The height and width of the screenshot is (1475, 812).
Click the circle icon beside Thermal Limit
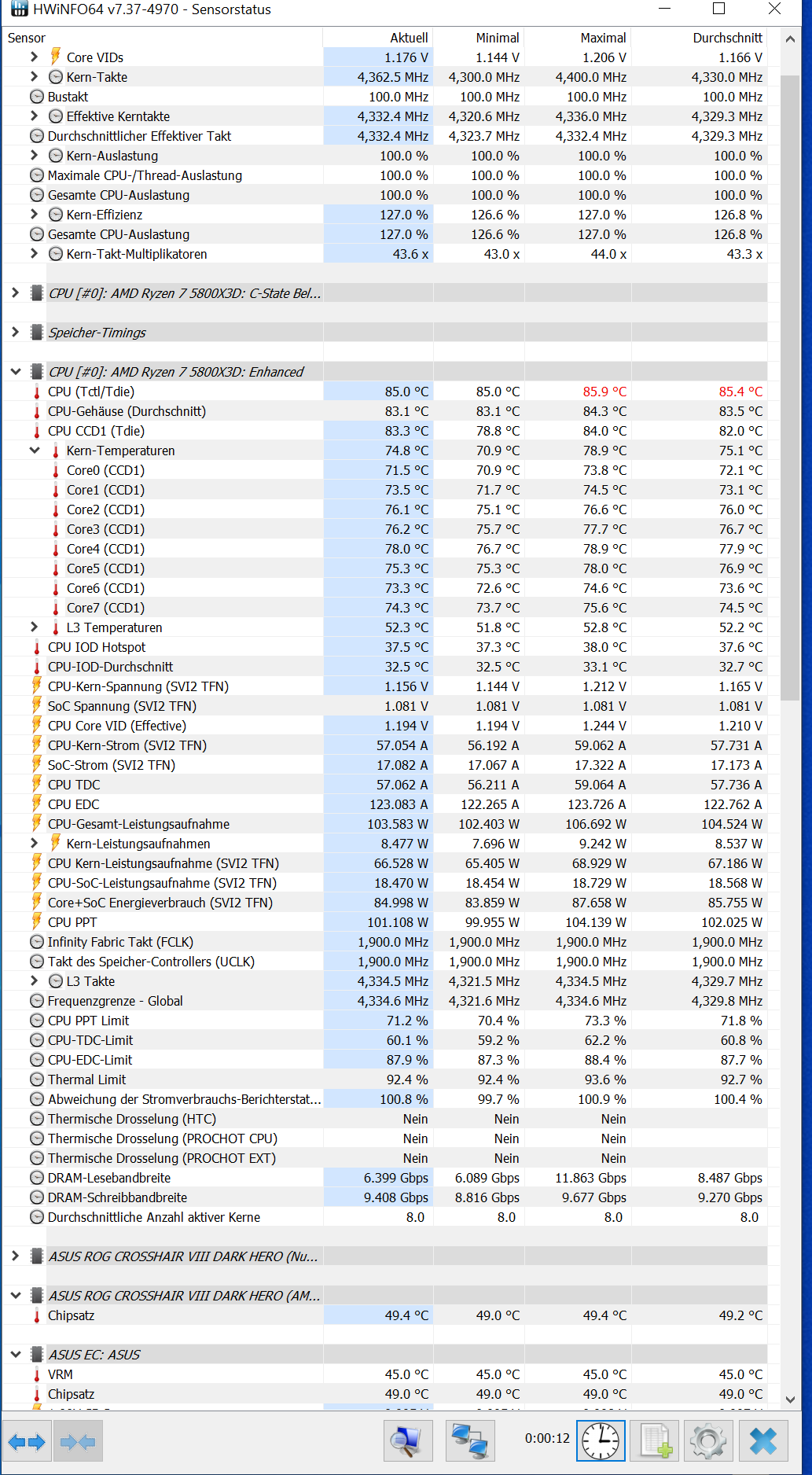coord(37,1080)
